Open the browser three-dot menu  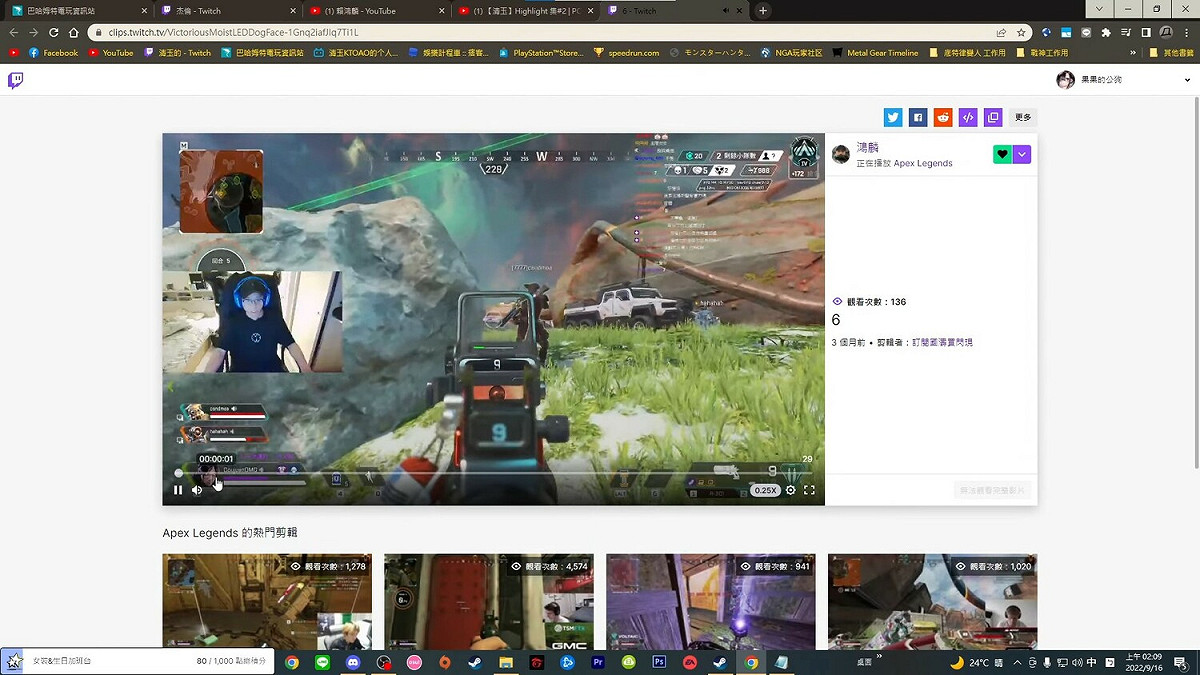[x=1187, y=32]
